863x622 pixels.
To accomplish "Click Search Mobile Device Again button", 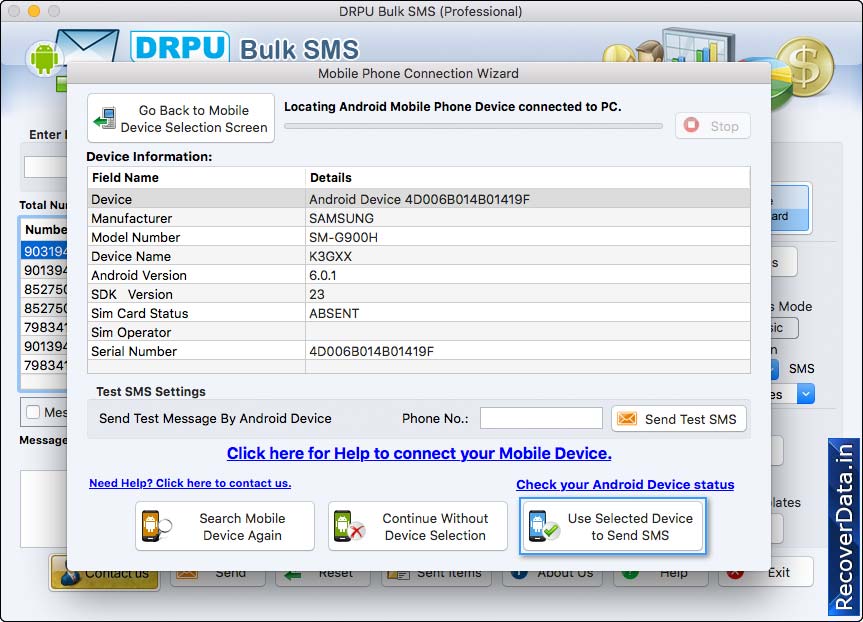I will [x=225, y=526].
